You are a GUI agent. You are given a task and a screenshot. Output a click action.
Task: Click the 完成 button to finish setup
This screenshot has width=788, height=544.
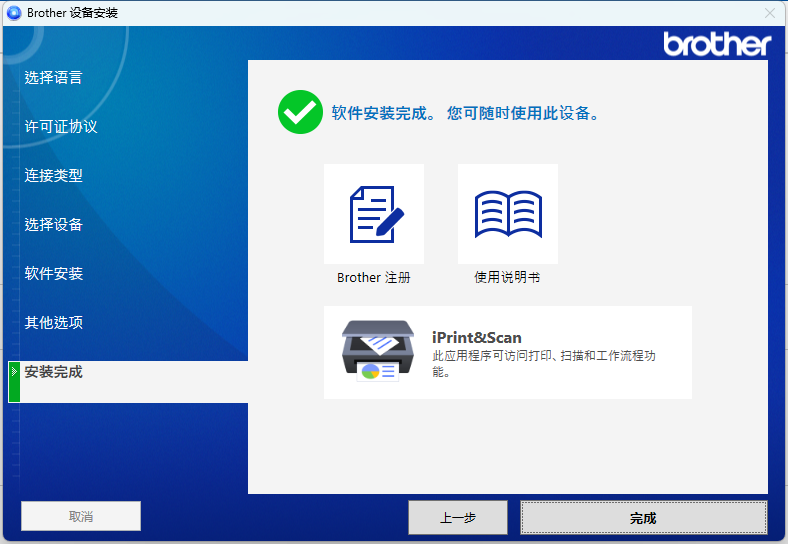click(x=643, y=517)
